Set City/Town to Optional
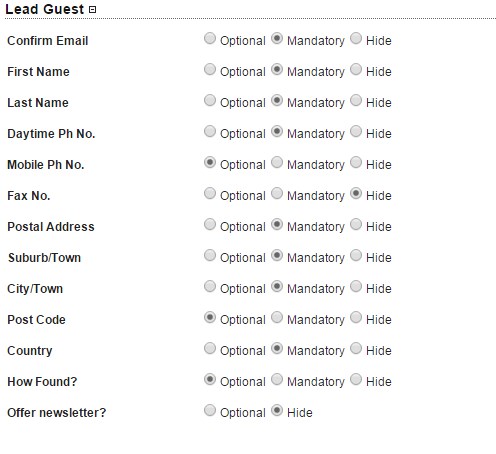The image size is (496, 454). 210,286
